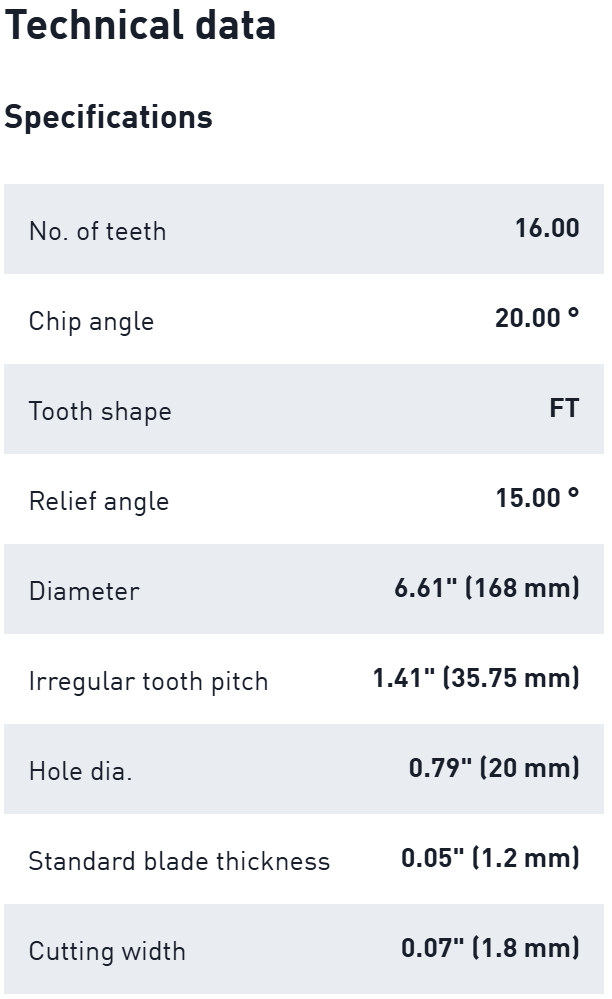Select the Irregular tooth pitch label

pos(148,681)
